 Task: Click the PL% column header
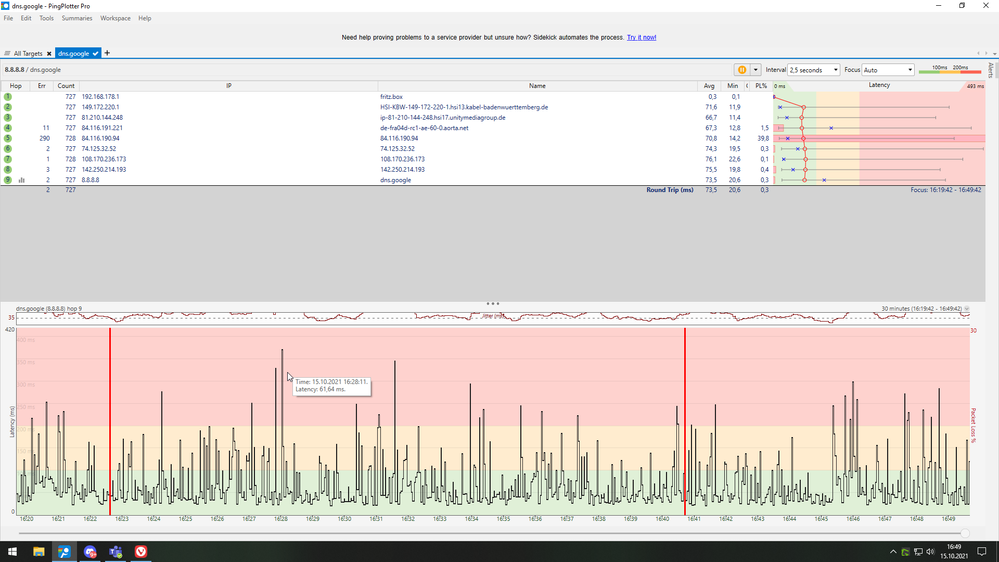coord(761,86)
